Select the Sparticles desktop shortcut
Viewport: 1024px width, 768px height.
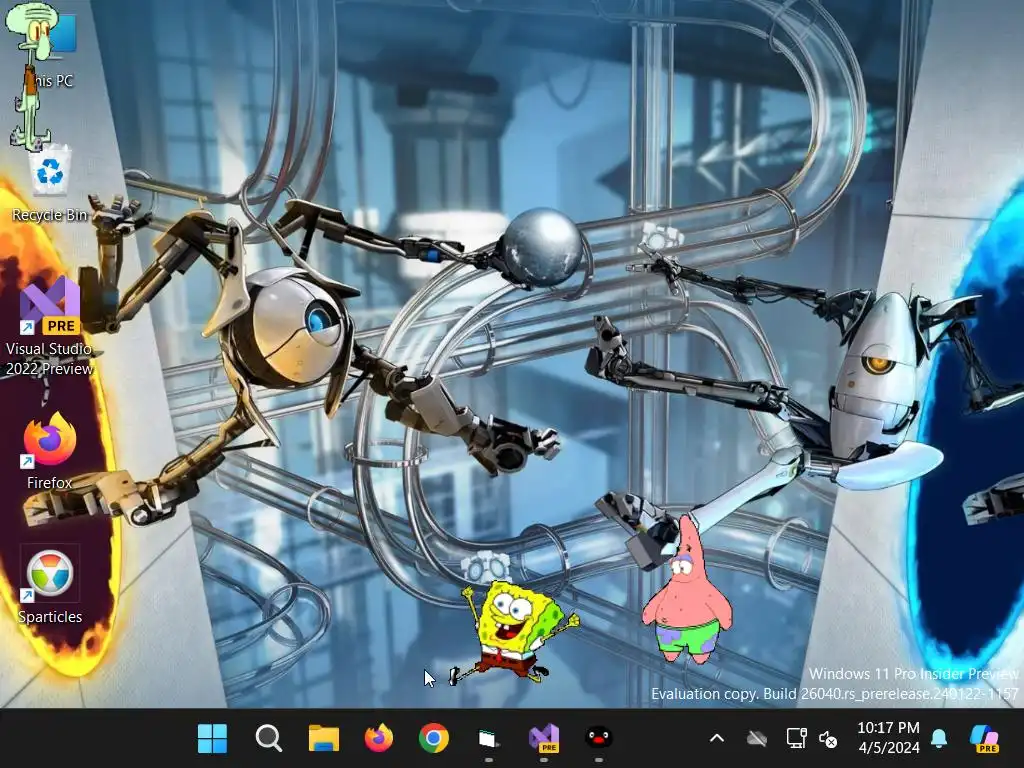coord(50,586)
